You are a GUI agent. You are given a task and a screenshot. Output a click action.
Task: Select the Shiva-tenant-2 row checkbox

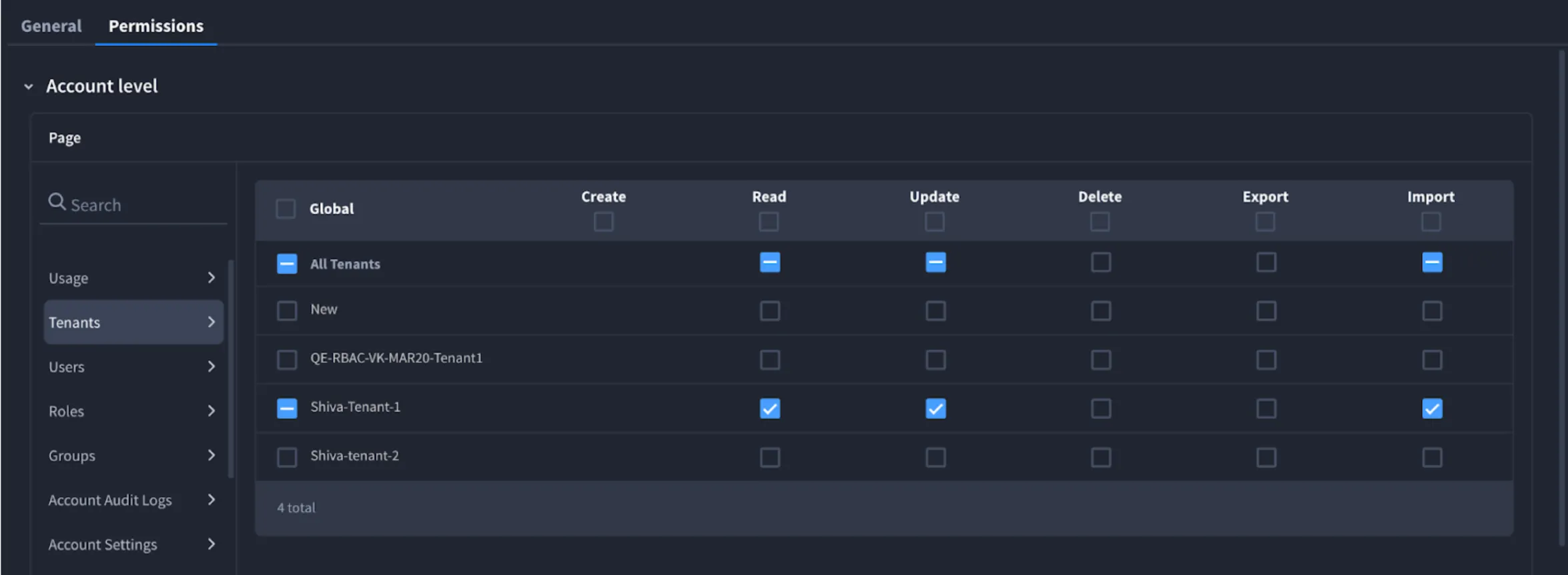click(x=287, y=458)
